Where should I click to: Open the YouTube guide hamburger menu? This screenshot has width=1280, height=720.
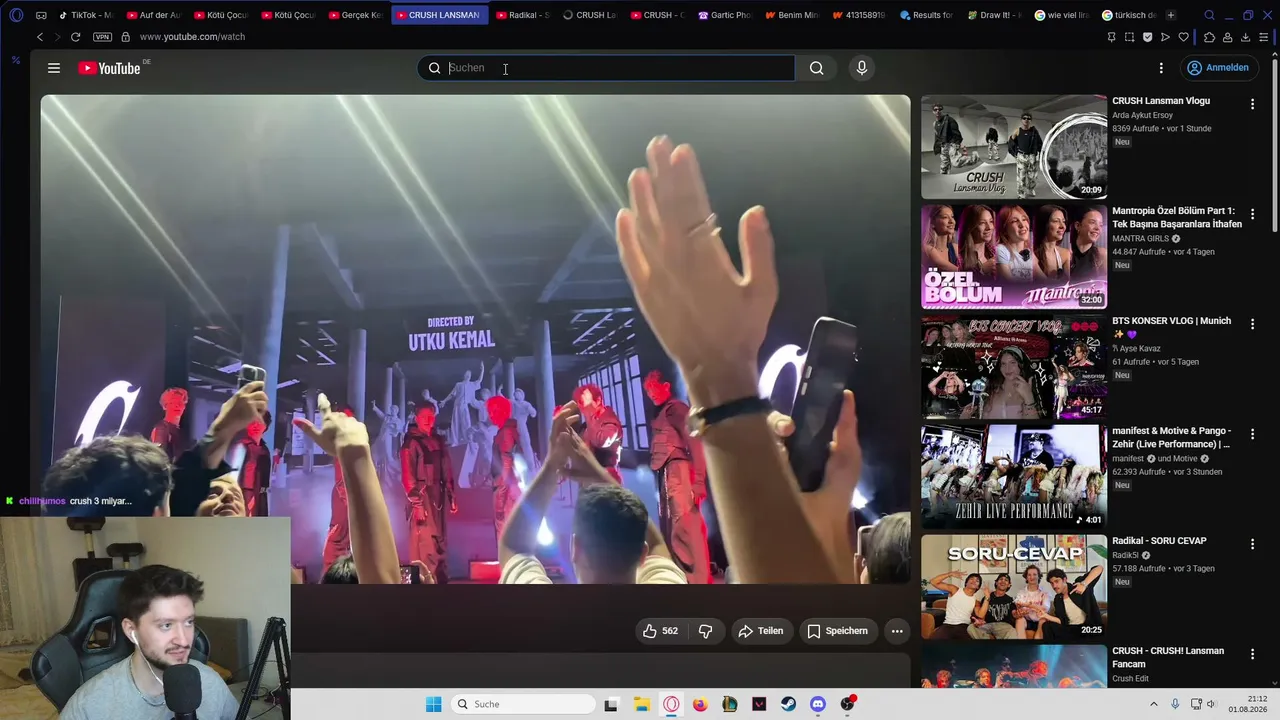54,68
